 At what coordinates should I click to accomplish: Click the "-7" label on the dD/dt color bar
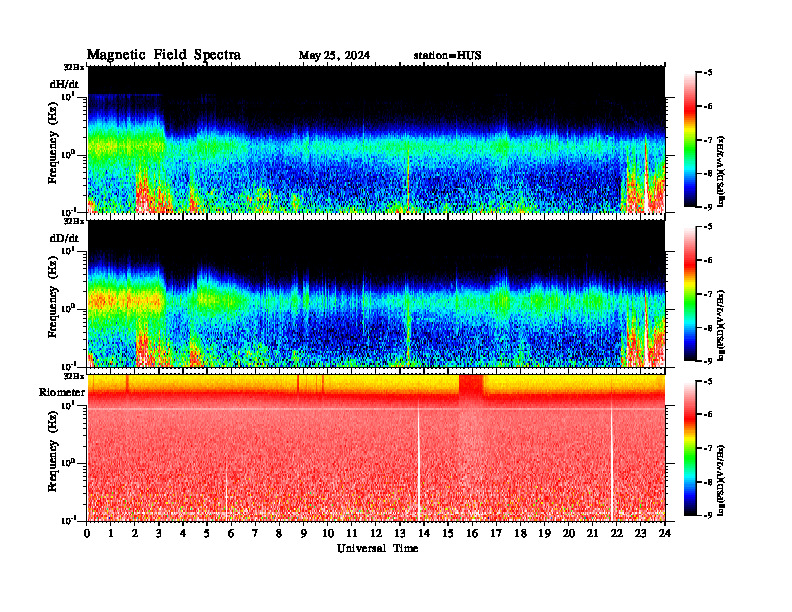pos(708,294)
